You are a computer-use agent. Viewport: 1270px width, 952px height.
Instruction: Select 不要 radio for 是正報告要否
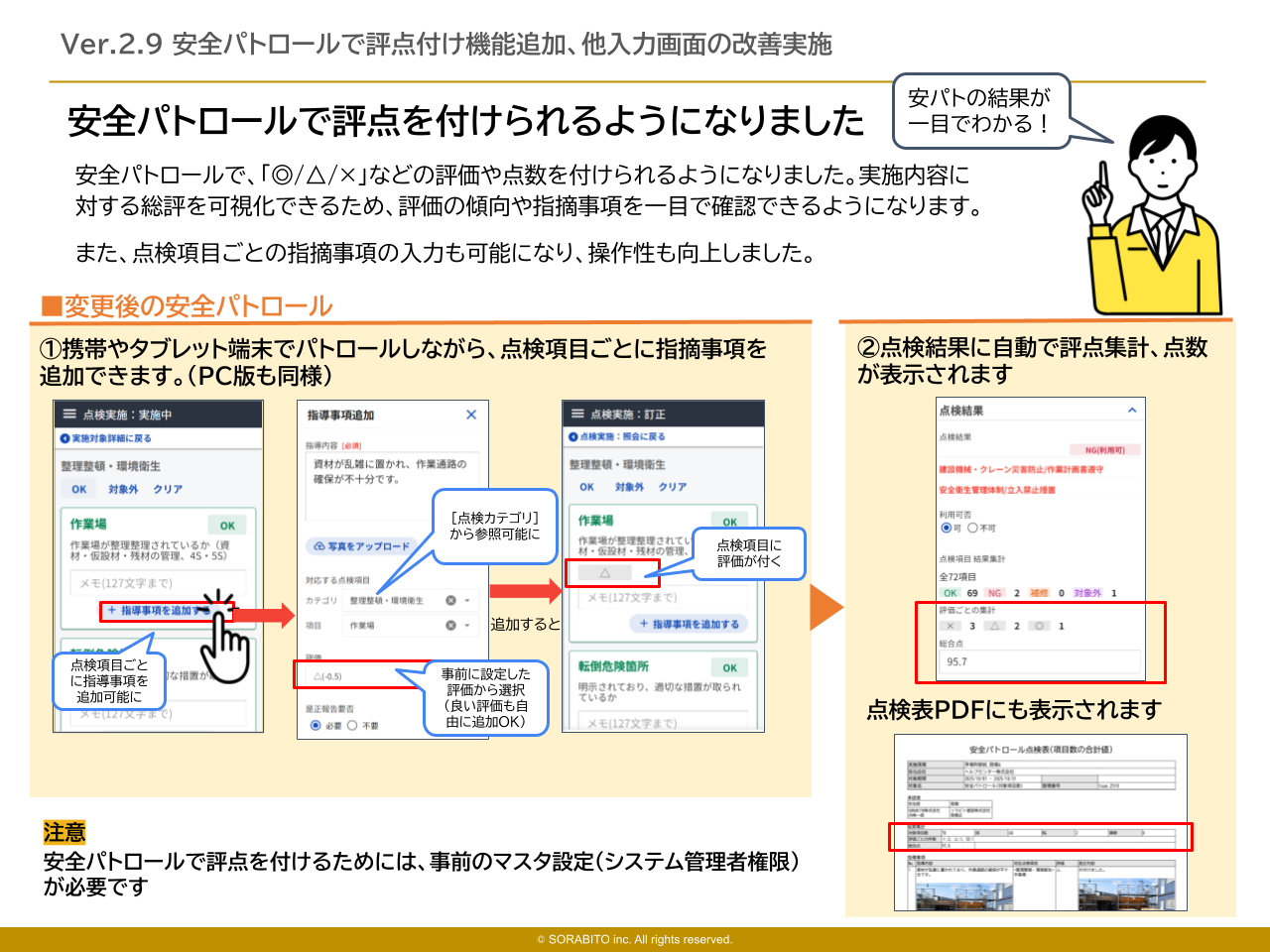tap(352, 725)
